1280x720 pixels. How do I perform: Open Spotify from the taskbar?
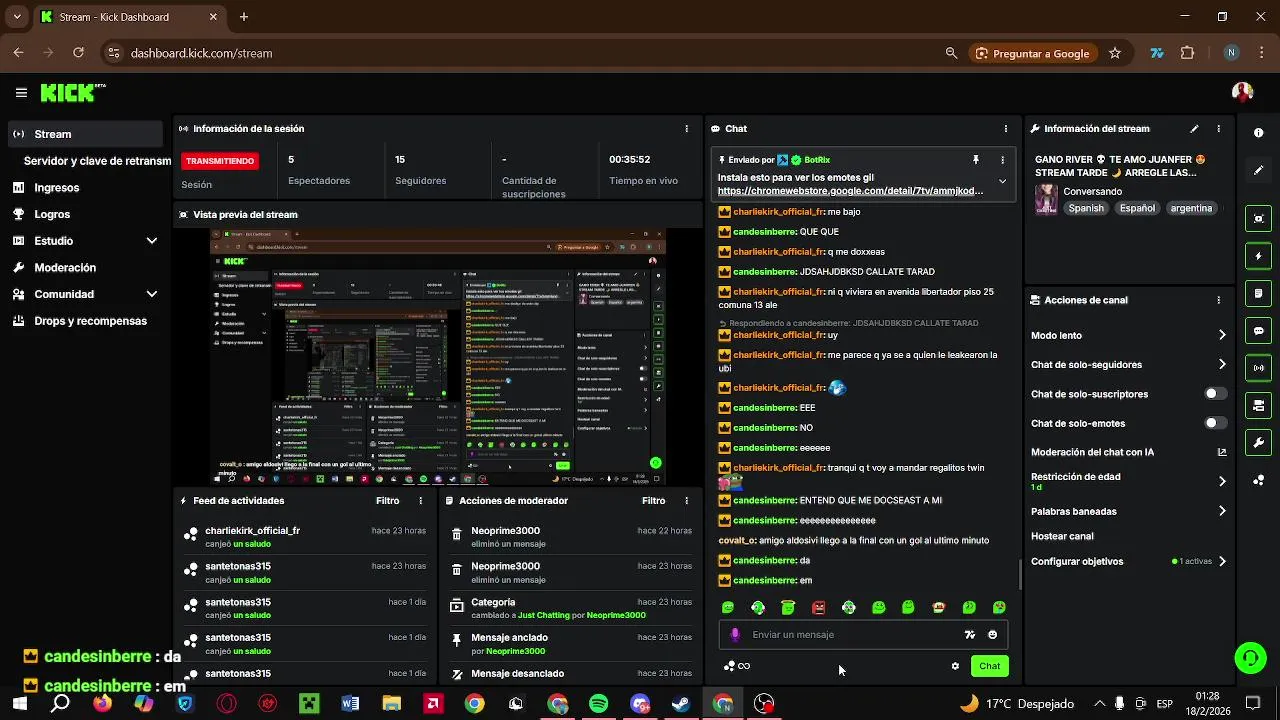[x=599, y=704]
